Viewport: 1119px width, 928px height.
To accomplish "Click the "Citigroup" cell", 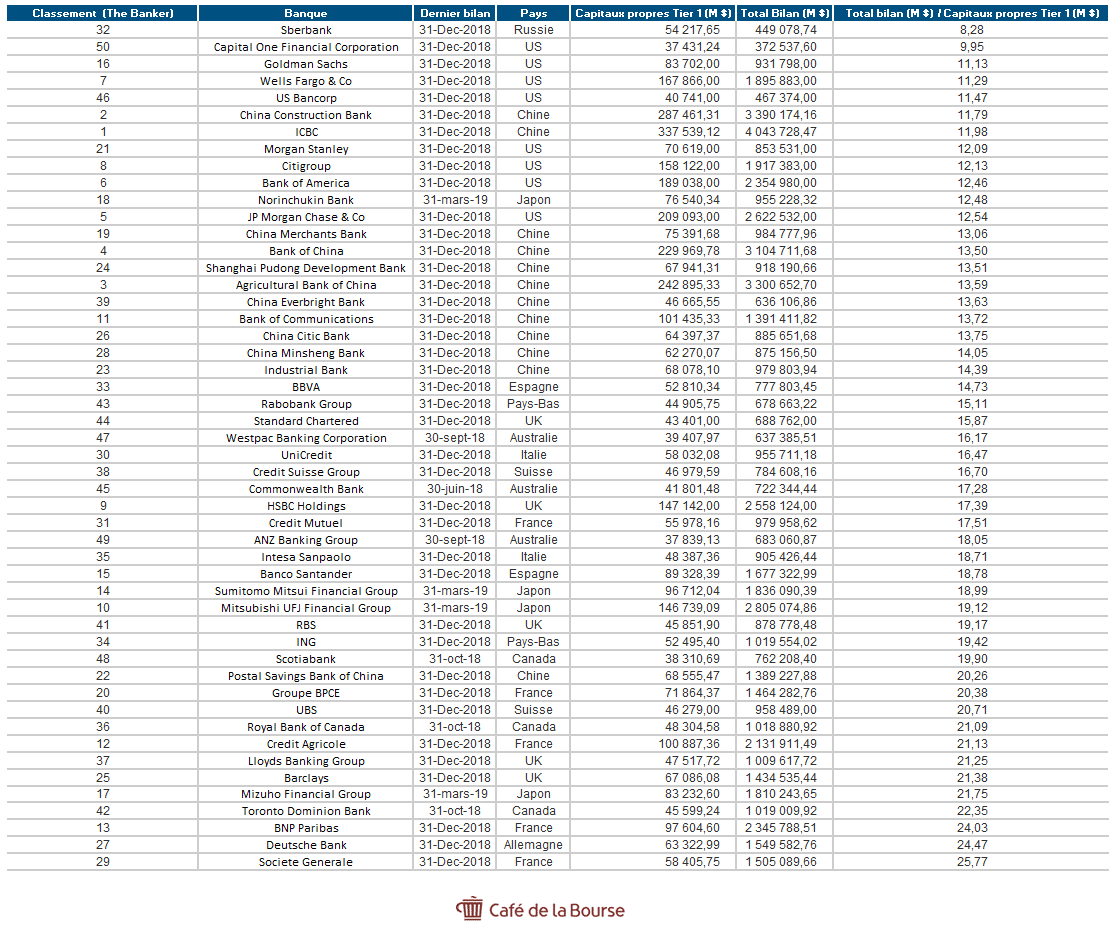I will coord(306,166).
